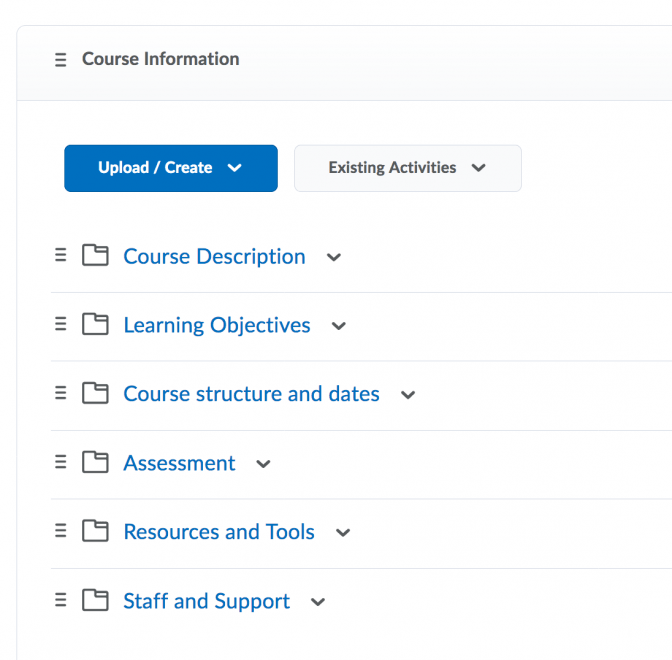Click drag handle next to Course Description
The height and width of the screenshot is (660, 672).
click(x=61, y=256)
